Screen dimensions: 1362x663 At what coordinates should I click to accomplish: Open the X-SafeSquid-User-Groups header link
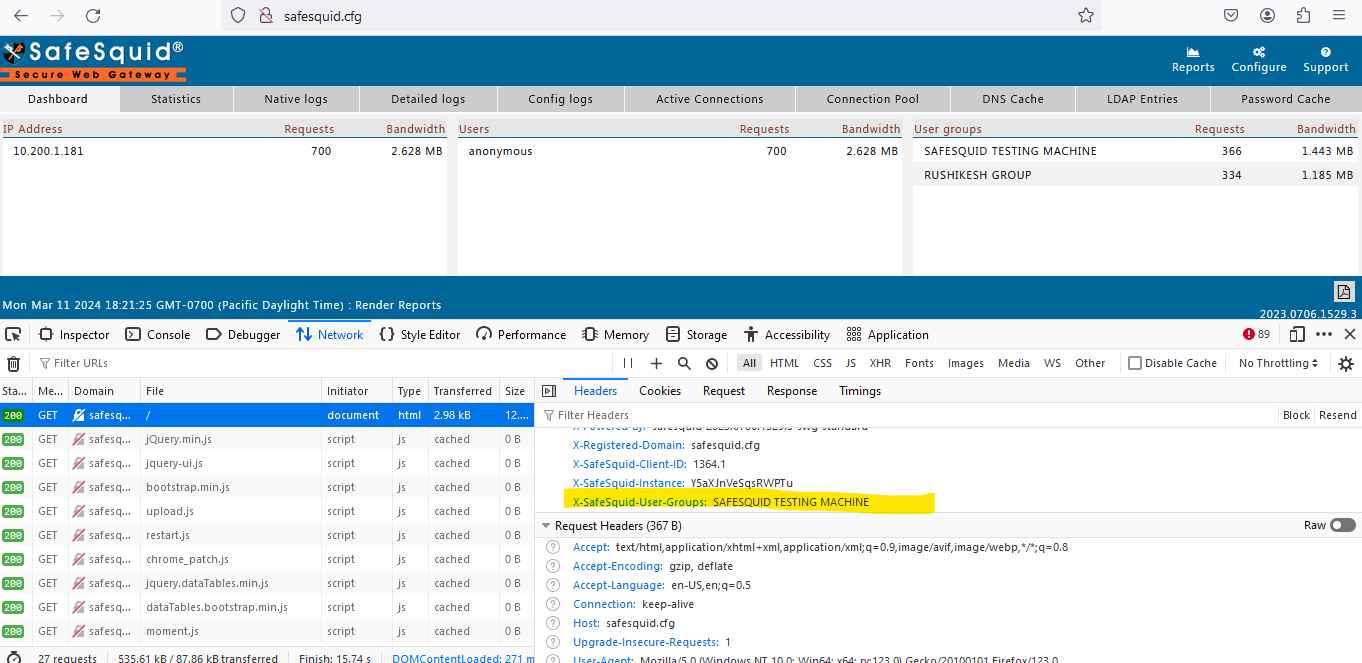pyautogui.click(x=640, y=502)
